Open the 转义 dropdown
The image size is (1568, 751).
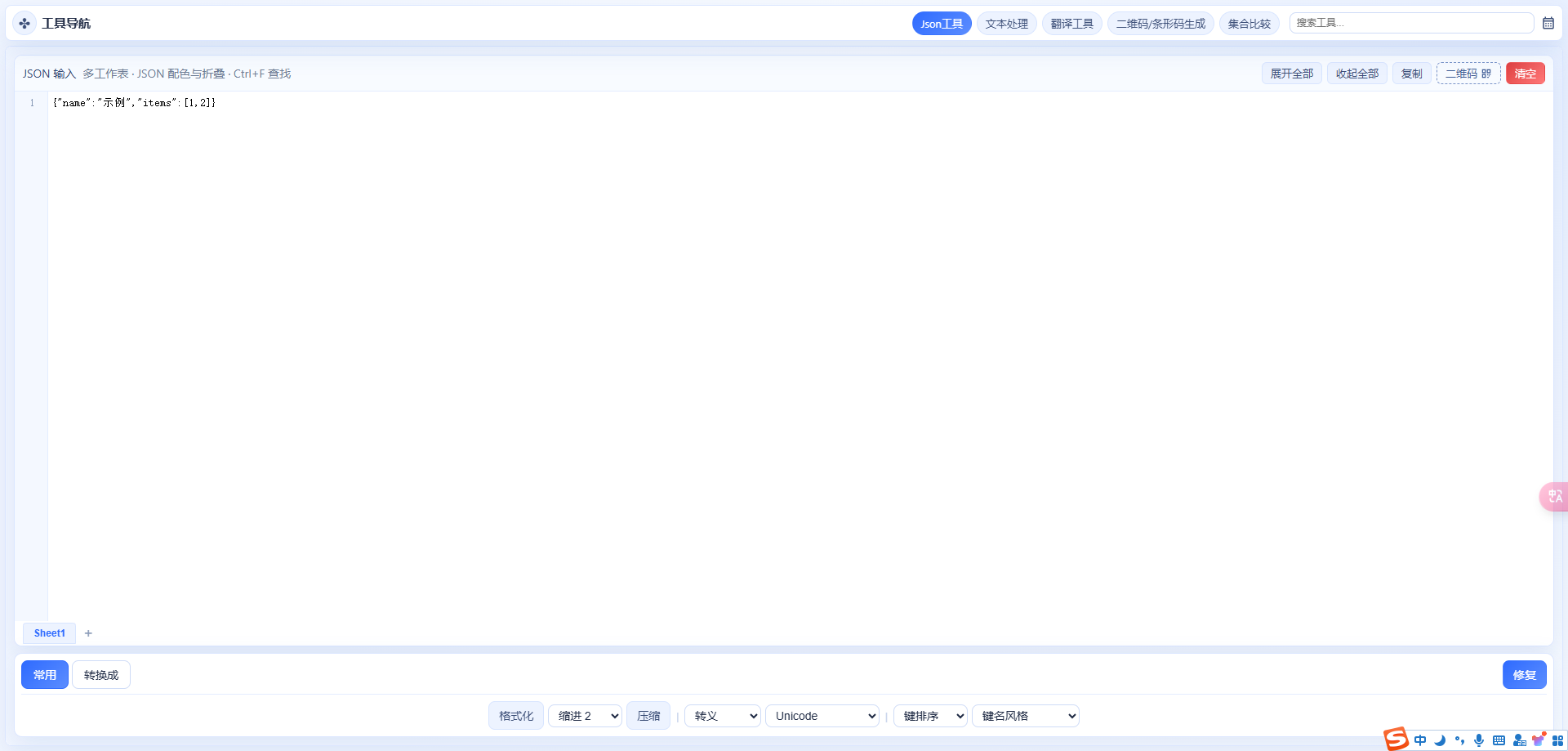click(x=723, y=716)
